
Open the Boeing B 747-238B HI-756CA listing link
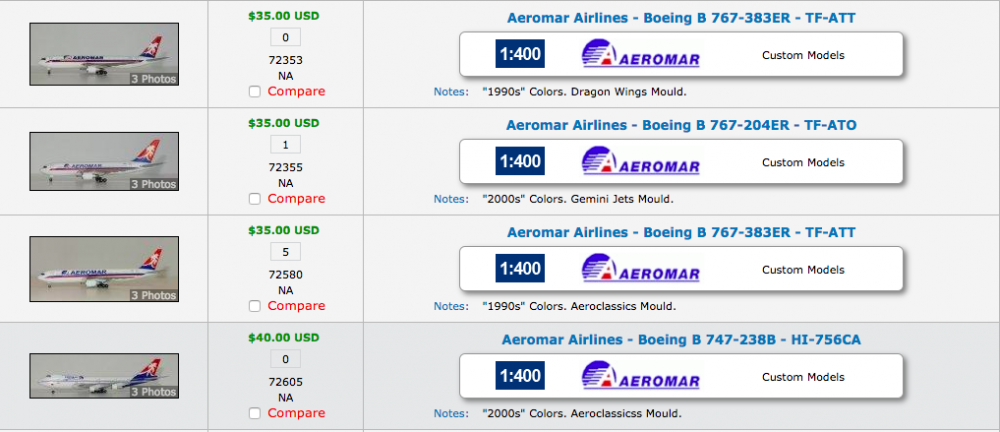coord(681,340)
